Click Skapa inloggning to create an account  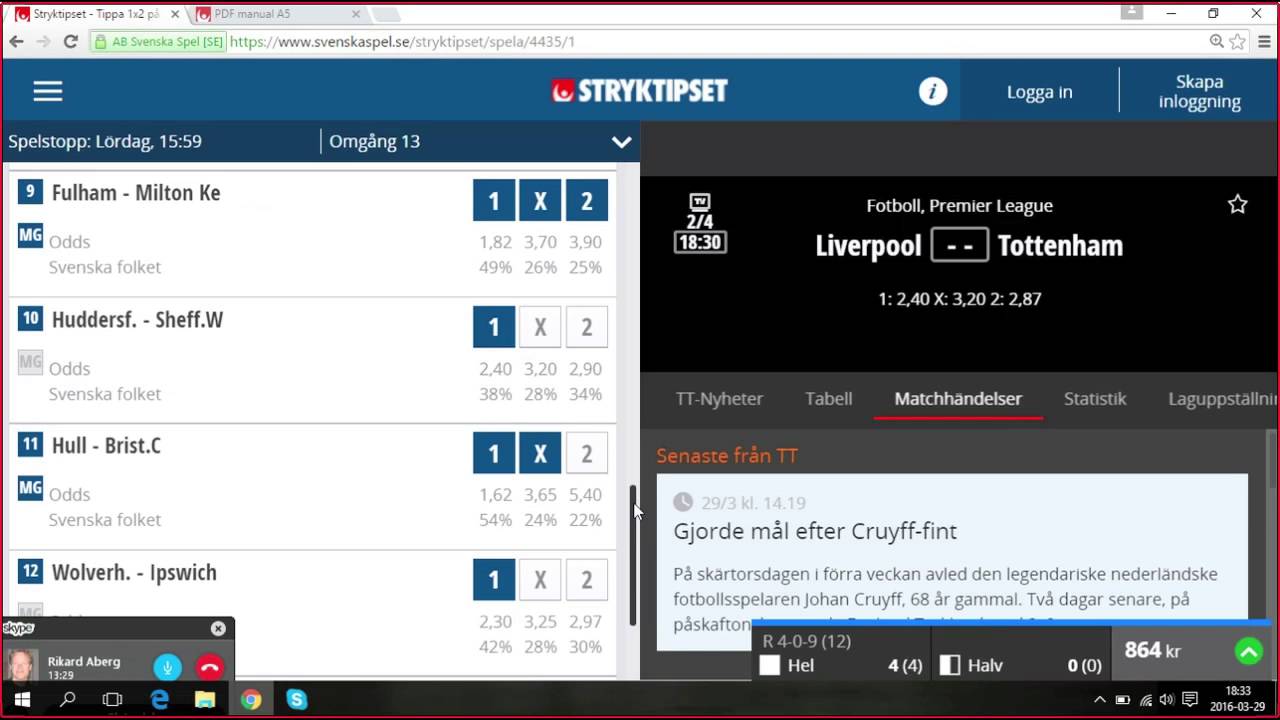click(1200, 91)
